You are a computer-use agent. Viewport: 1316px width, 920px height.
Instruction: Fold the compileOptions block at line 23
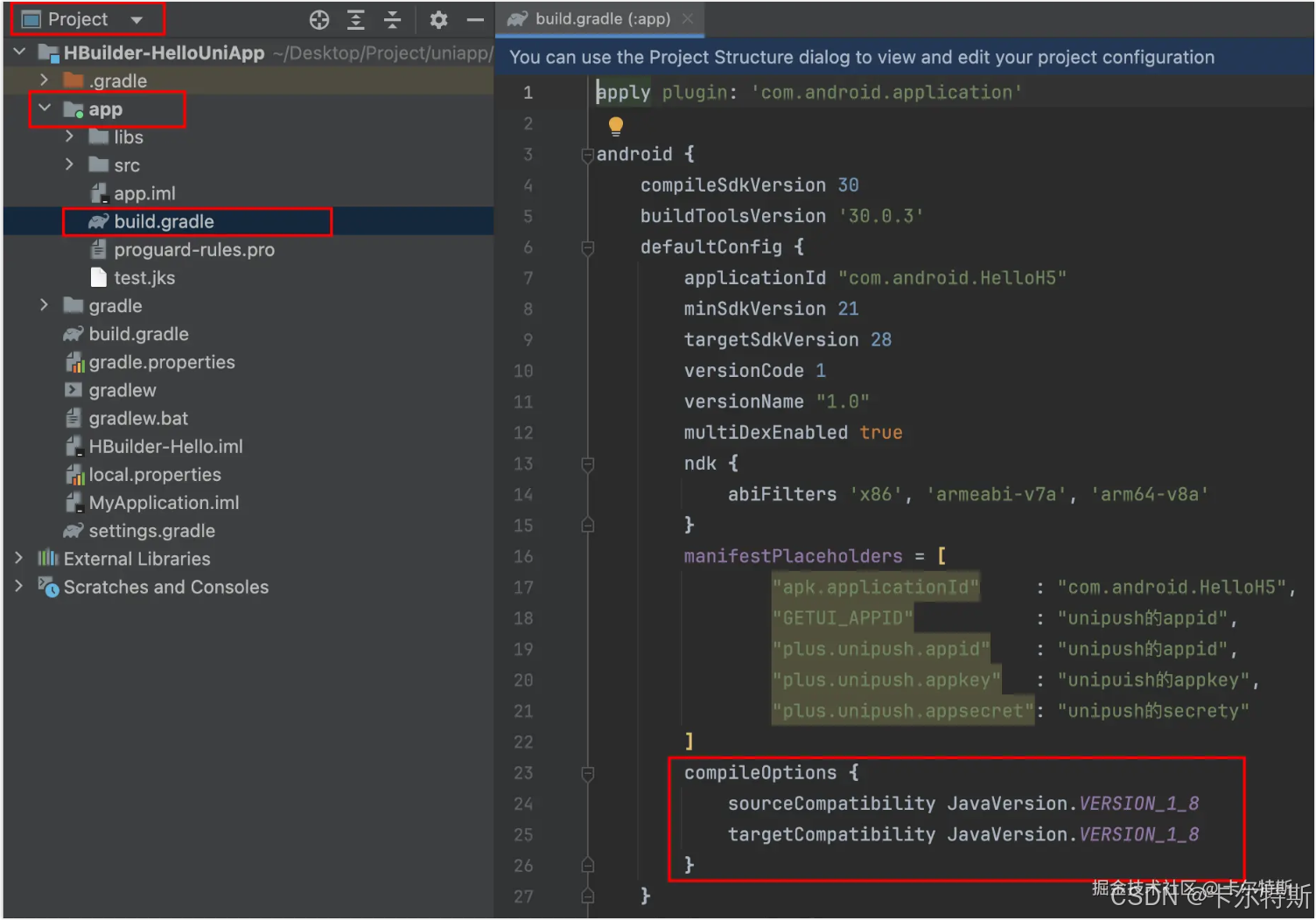[588, 774]
